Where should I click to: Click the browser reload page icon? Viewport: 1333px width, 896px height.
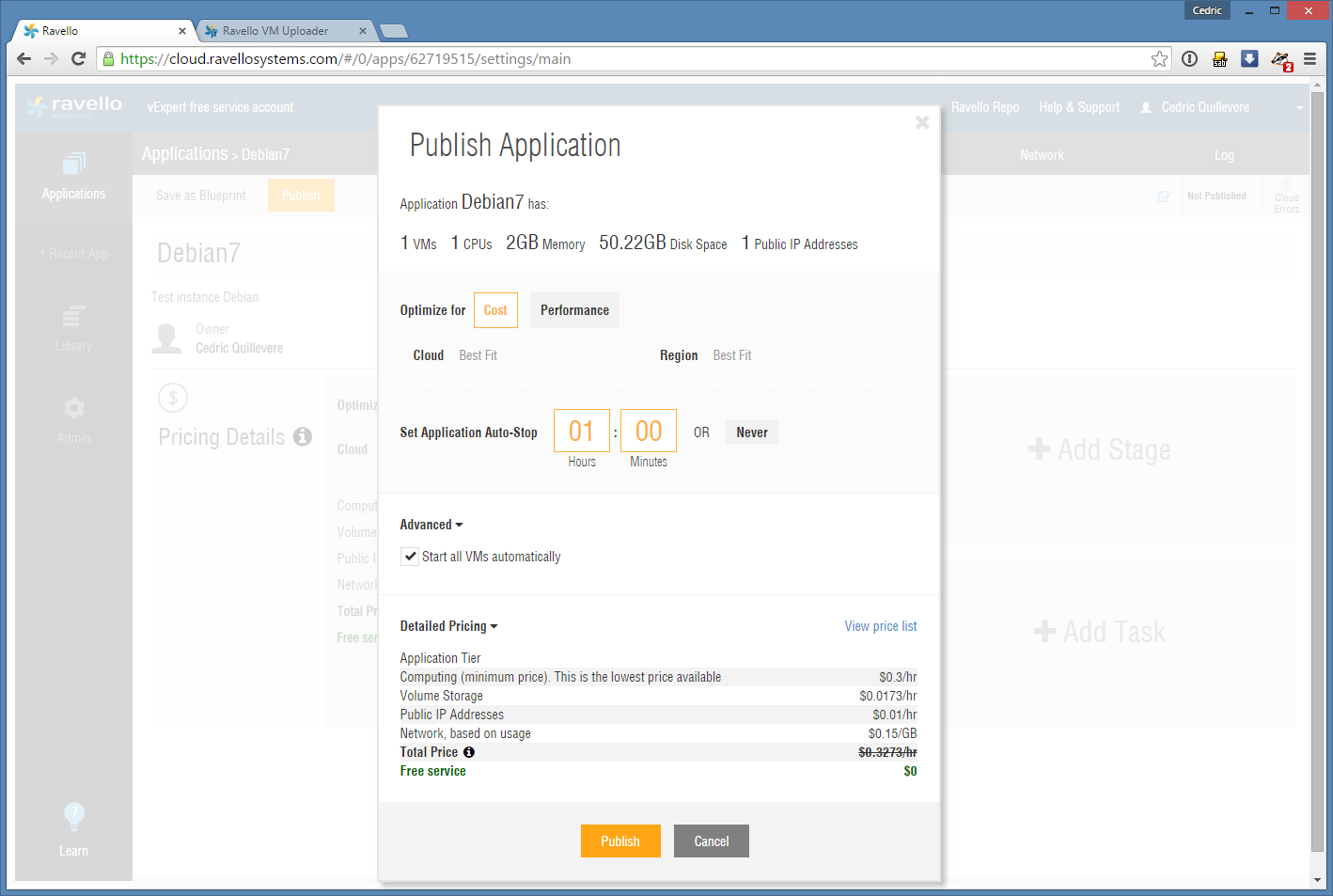tap(79, 59)
